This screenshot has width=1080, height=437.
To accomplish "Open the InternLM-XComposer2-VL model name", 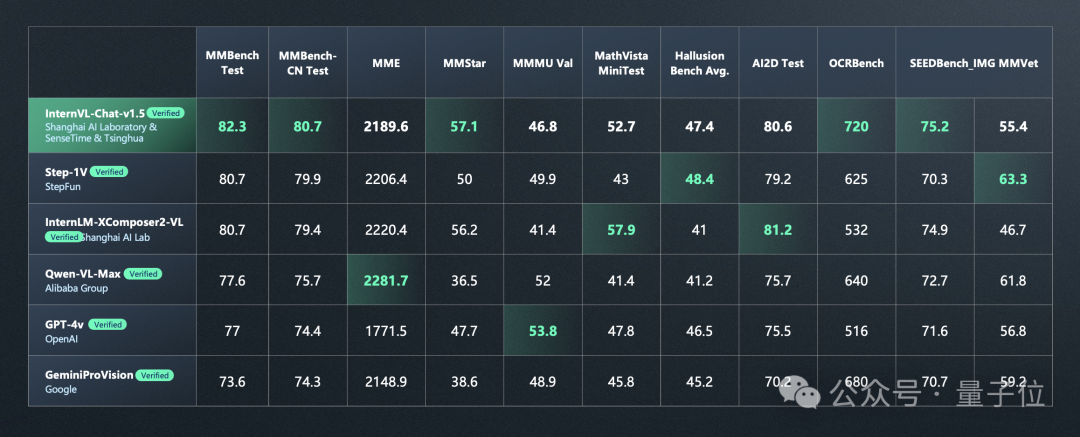I will coord(114,222).
